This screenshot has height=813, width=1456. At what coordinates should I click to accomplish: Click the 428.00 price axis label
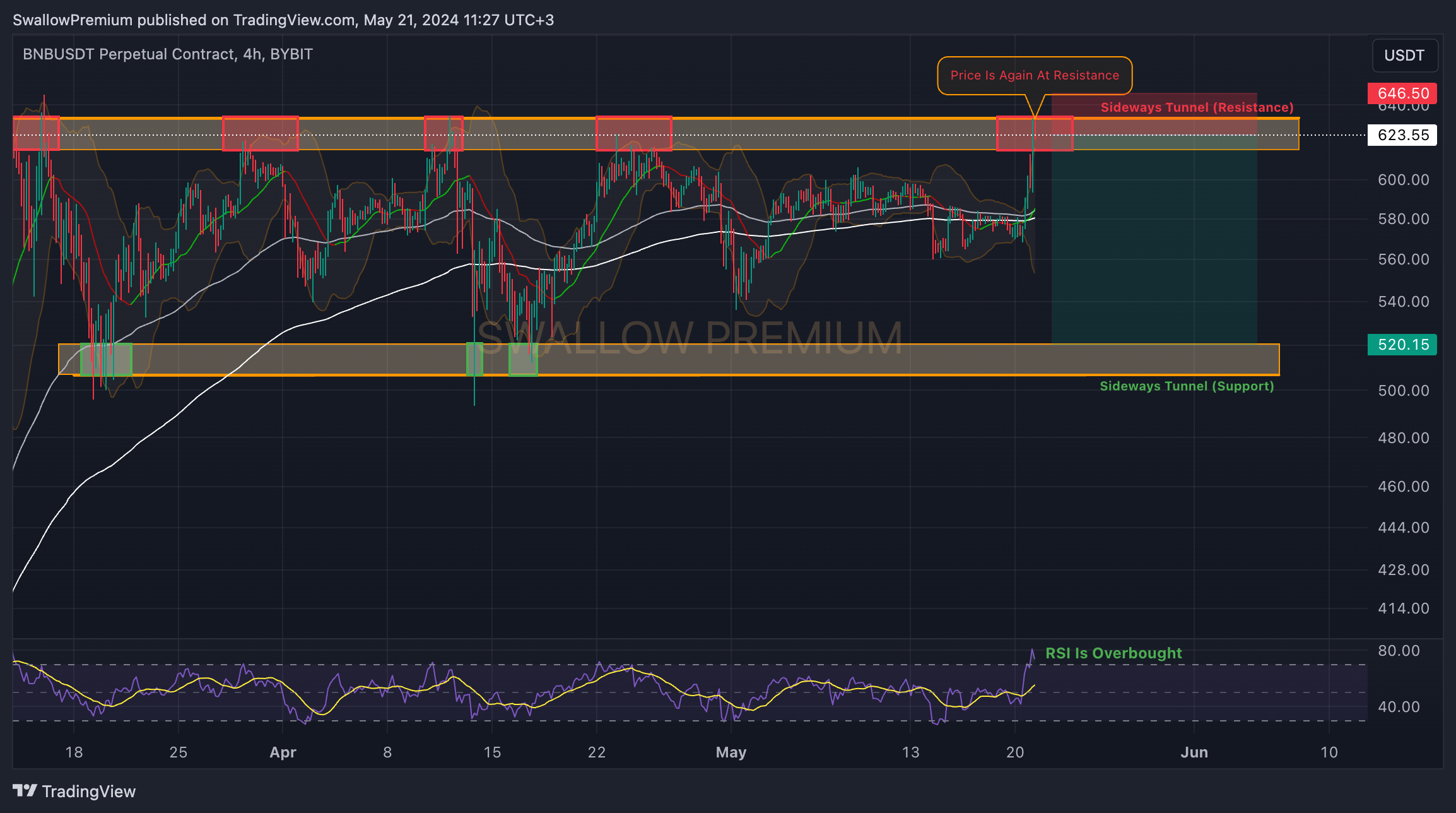click(x=1403, y=570)
